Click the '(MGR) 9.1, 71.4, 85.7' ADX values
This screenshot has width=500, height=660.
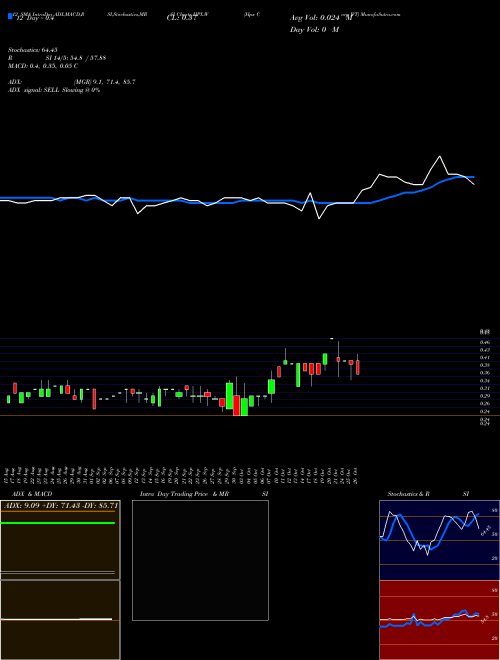[104, 82]
